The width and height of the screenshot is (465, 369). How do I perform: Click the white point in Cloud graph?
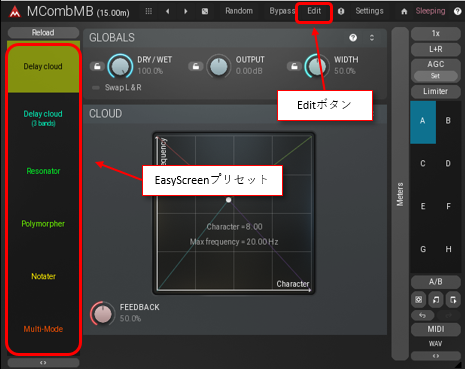click(x=228, y=200)
